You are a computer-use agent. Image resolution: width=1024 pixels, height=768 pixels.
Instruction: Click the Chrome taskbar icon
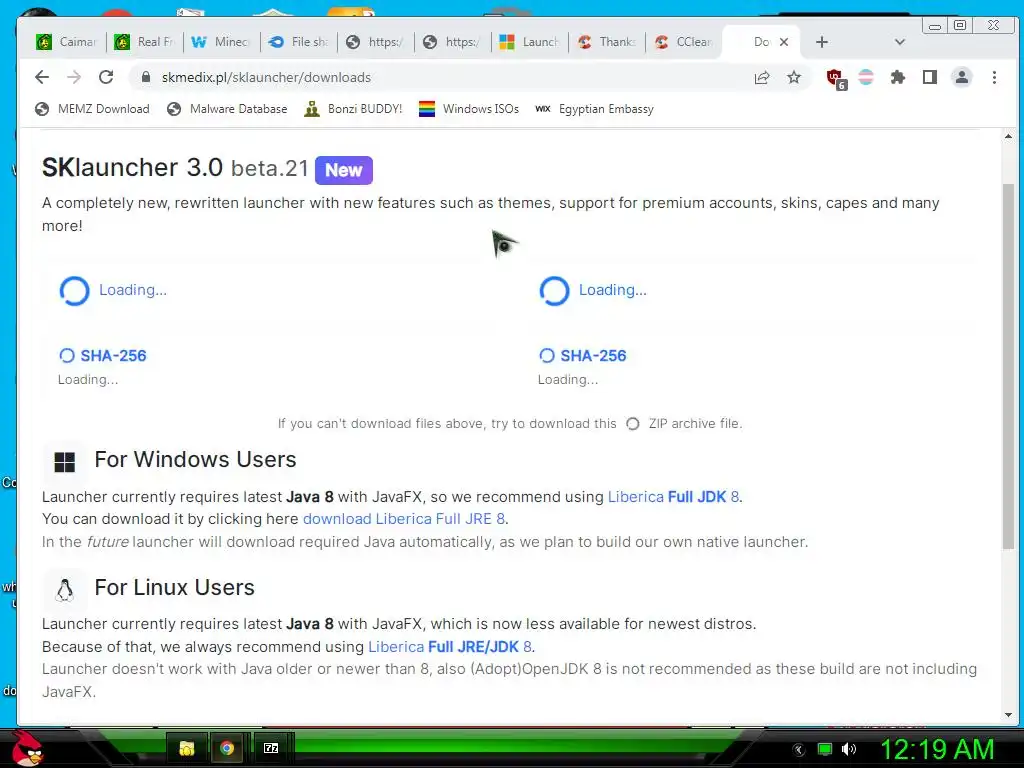(227, 748)
